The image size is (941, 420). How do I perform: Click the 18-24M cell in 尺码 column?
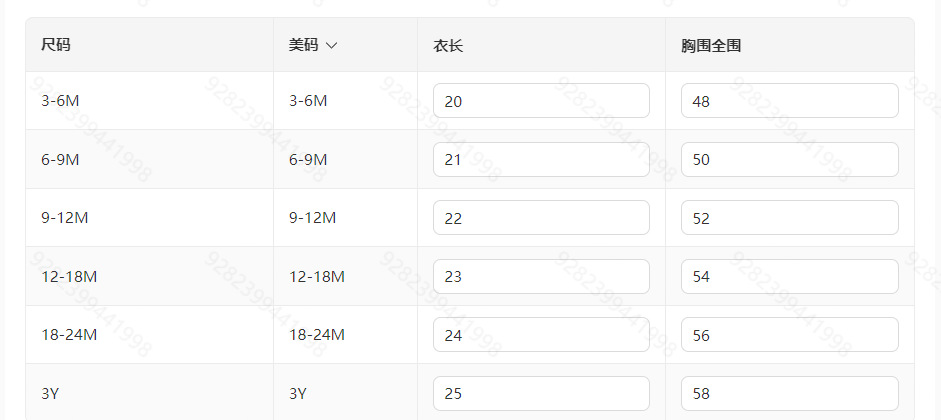[x=69, y=335]
